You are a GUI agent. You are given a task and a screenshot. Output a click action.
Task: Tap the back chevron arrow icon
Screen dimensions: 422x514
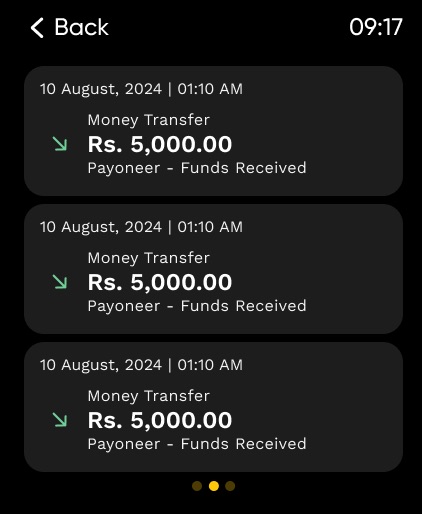coord(37,28)
